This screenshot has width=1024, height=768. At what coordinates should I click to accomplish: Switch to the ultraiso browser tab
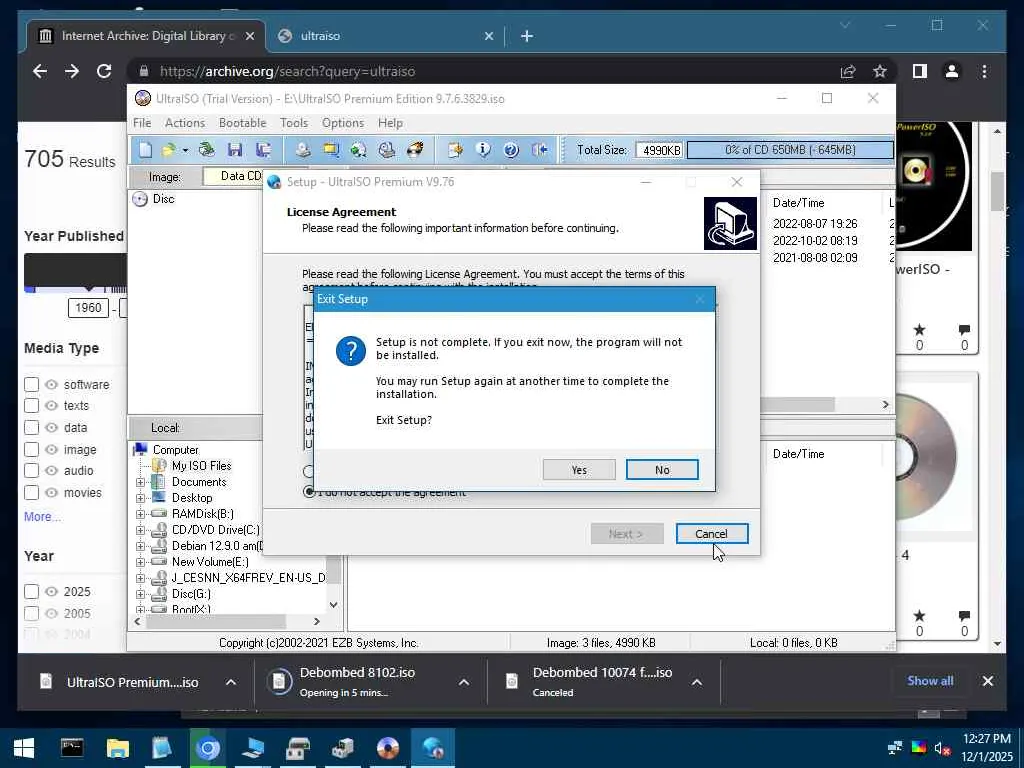tap(385, 36)
